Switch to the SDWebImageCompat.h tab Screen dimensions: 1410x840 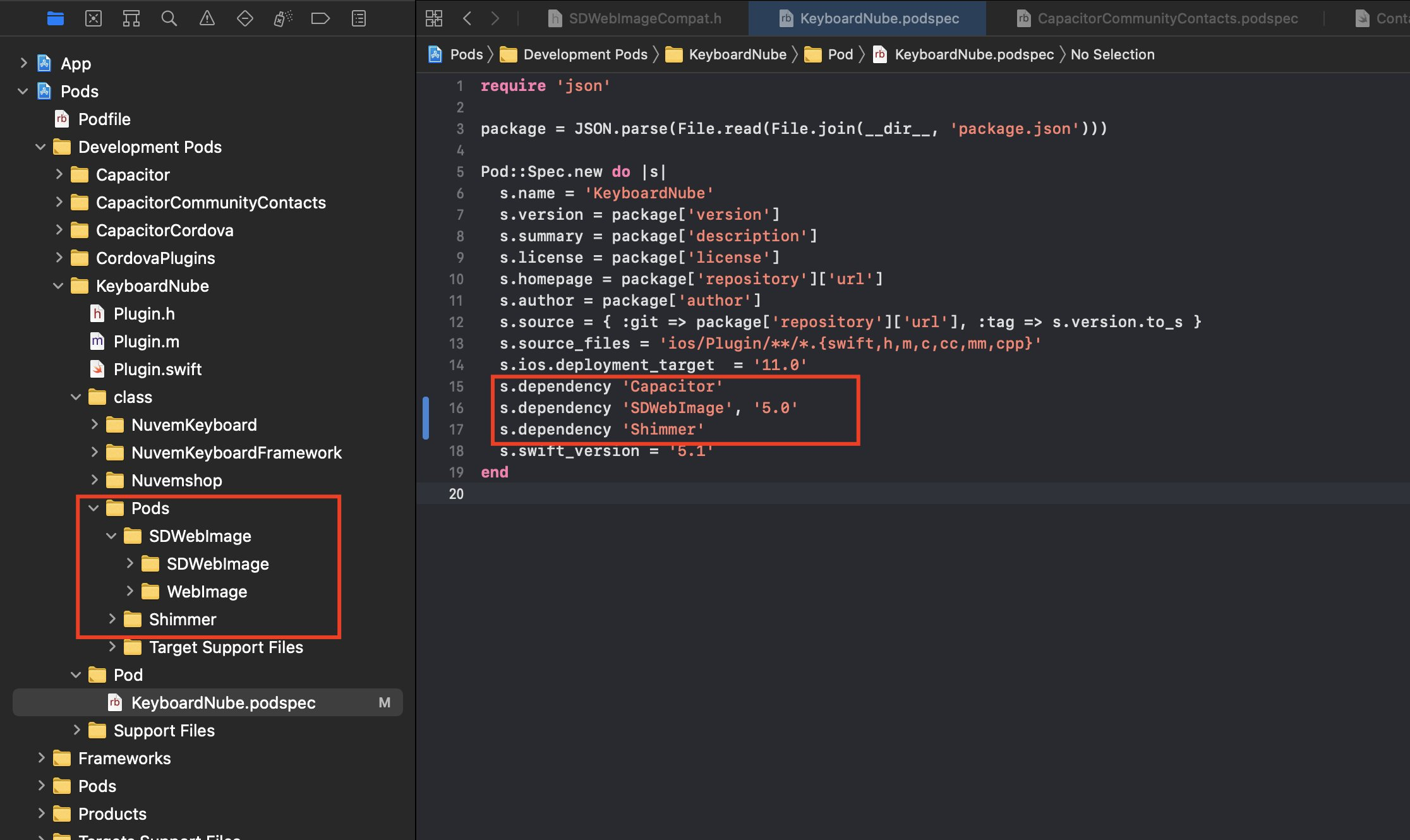(x=635, y=18)
